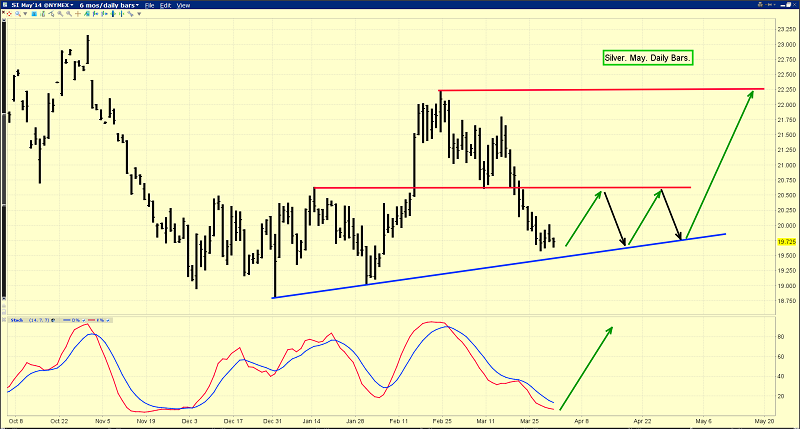Click the crosshair plus icon in chart toolbar
The image size is (800, 429).
78,14
